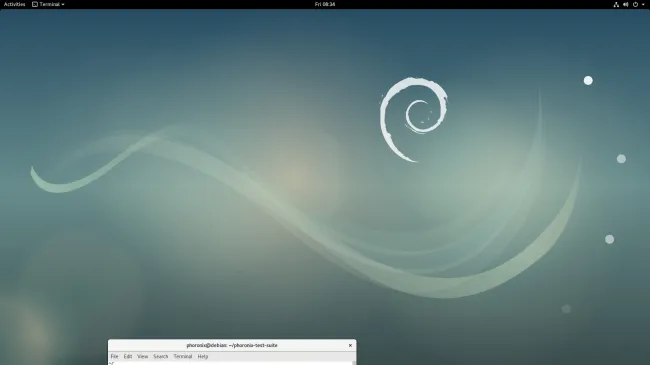Viewport: 650px width, 365px height.
Task: Open the View menu in Terminal
Action: [143, 356]
